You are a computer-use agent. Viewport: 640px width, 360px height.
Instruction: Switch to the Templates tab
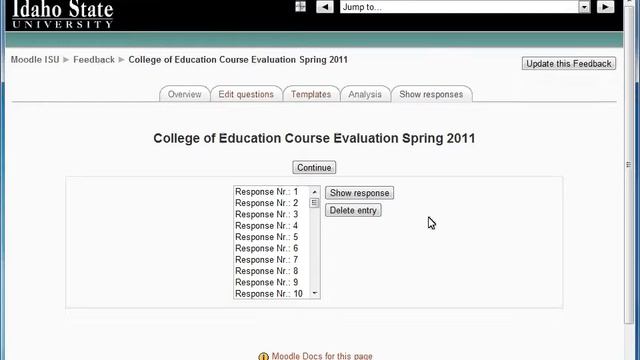(311, 94)
